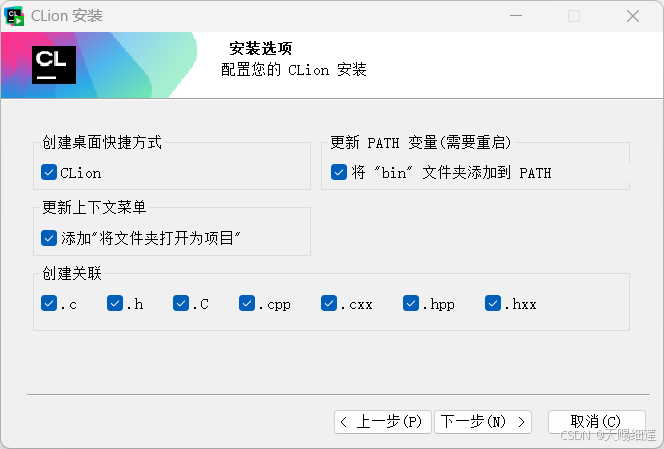This screenshot has width=664, height=449.
Task: Uncheck the CLion desktop shortcut checkbox
Action: [x=49, y=172]
